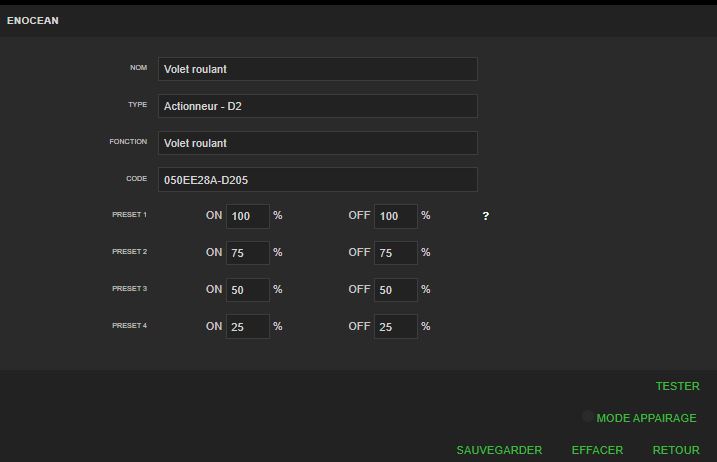Open the Type field Actionneur - D2
Image resolution: width=717 pixels, height=462 pixels.
(317, 106)
